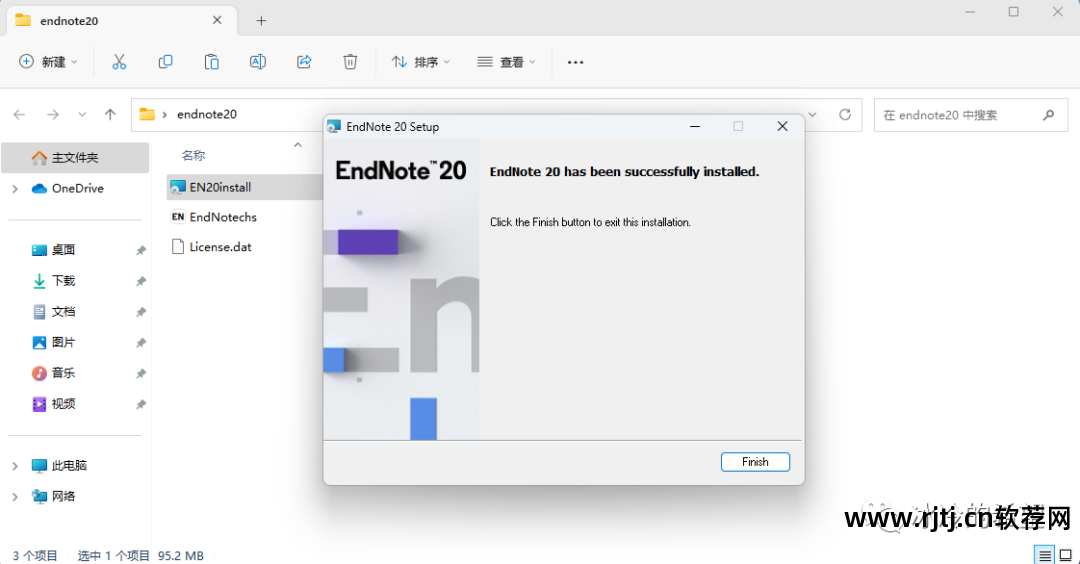The width and height of the screenshot is (1080, 564).
Task: Click the Delete trash icon
Action: [x=350, y=62]
